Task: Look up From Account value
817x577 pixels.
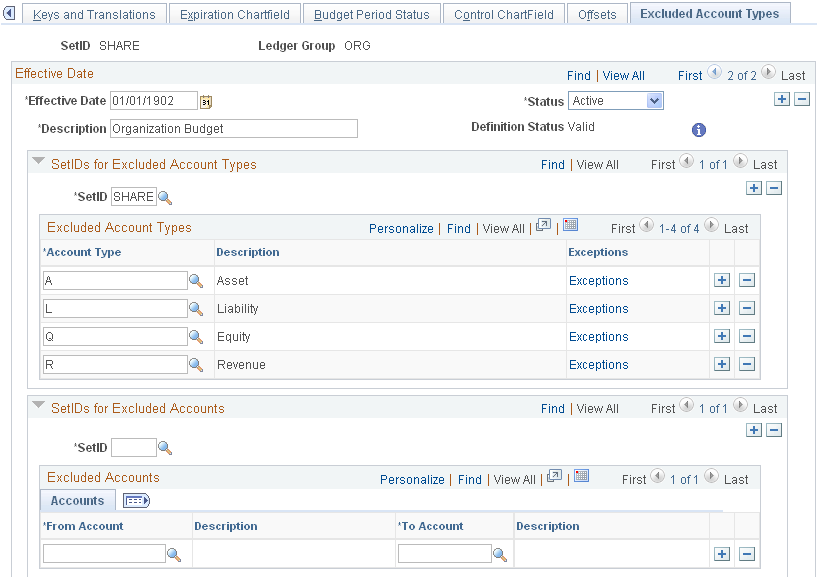Action: (174, 555)
